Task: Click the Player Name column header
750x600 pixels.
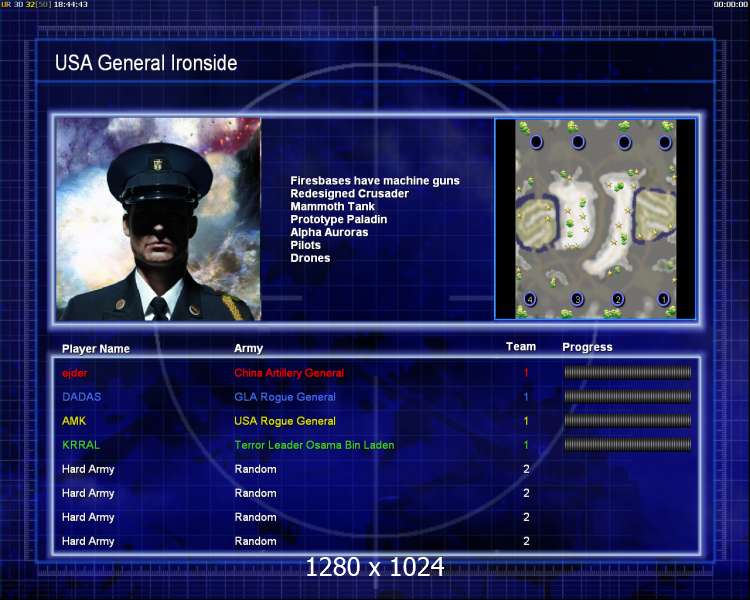Action: pyautogui.click(x=96, y=349)
